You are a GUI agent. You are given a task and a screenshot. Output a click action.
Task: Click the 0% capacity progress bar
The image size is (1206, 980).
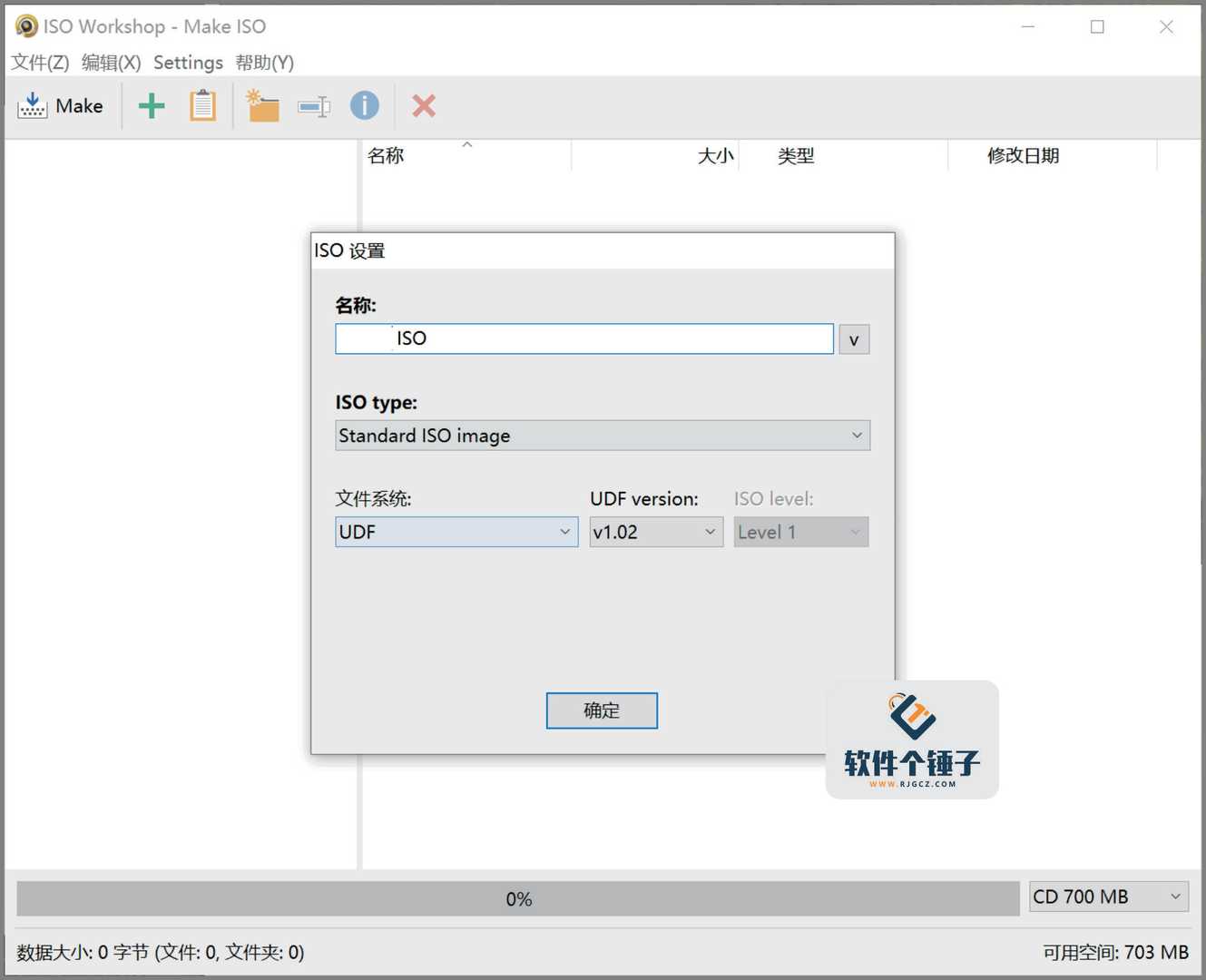click(518, 898)
